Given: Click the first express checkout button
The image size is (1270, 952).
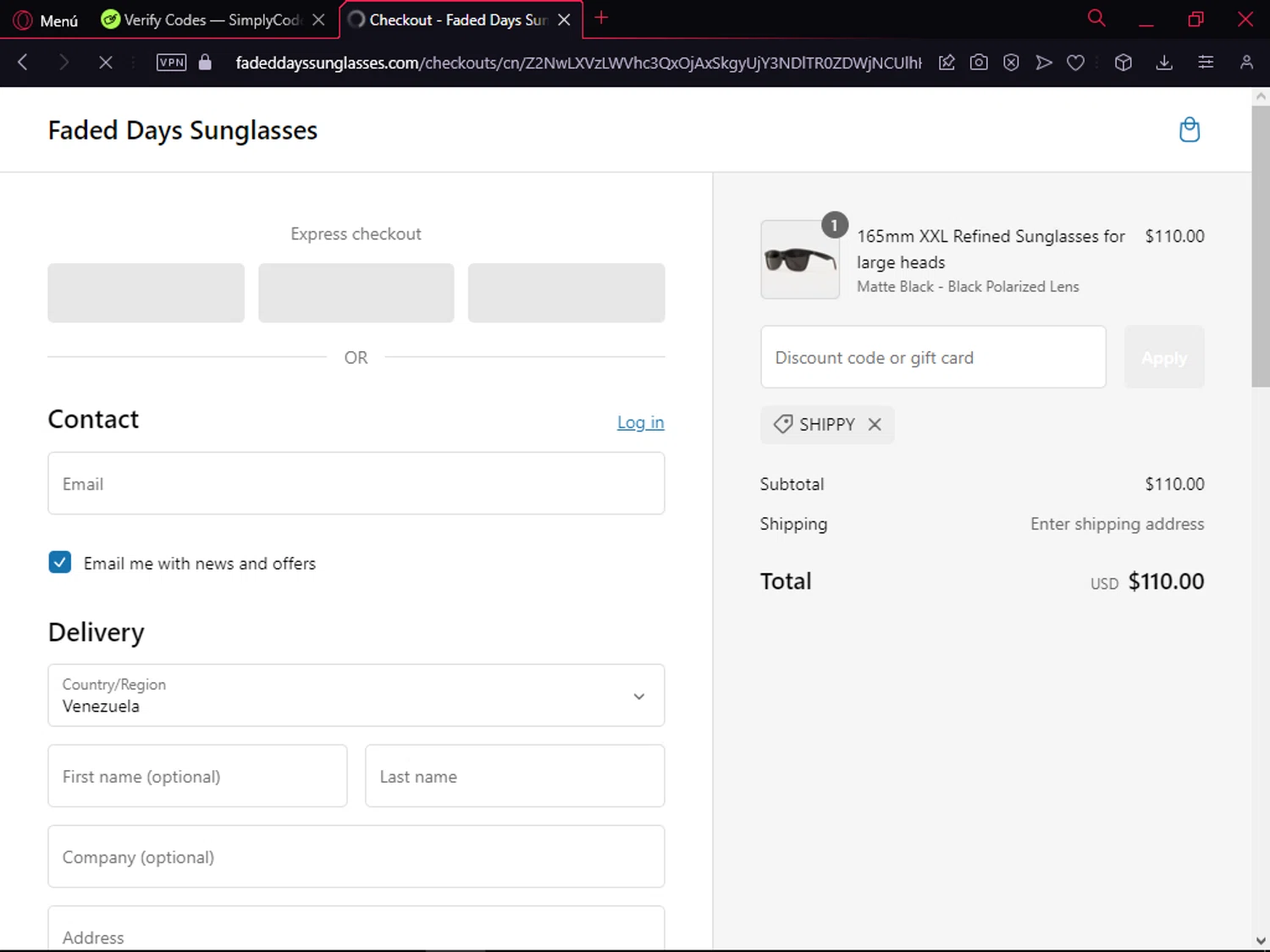Looking at the screenshot, I should tap(146, 293).
